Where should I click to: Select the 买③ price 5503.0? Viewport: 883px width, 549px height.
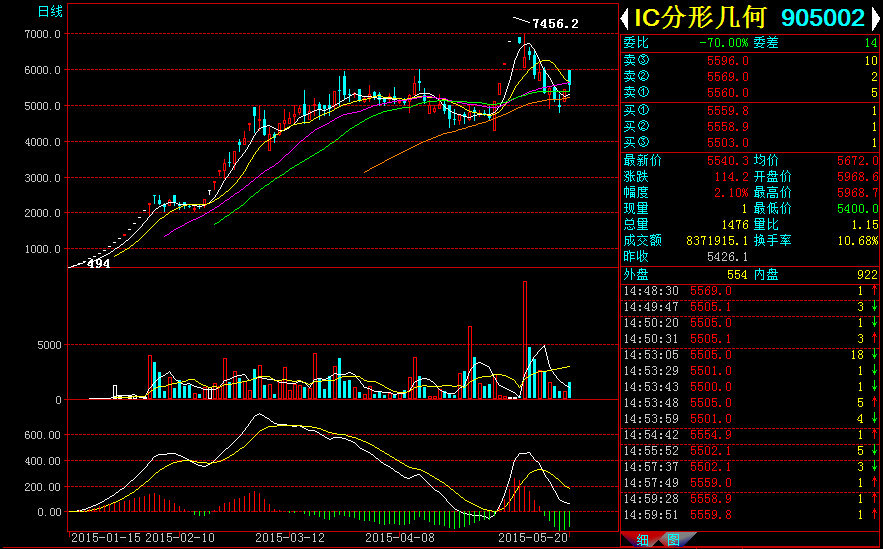728,142
